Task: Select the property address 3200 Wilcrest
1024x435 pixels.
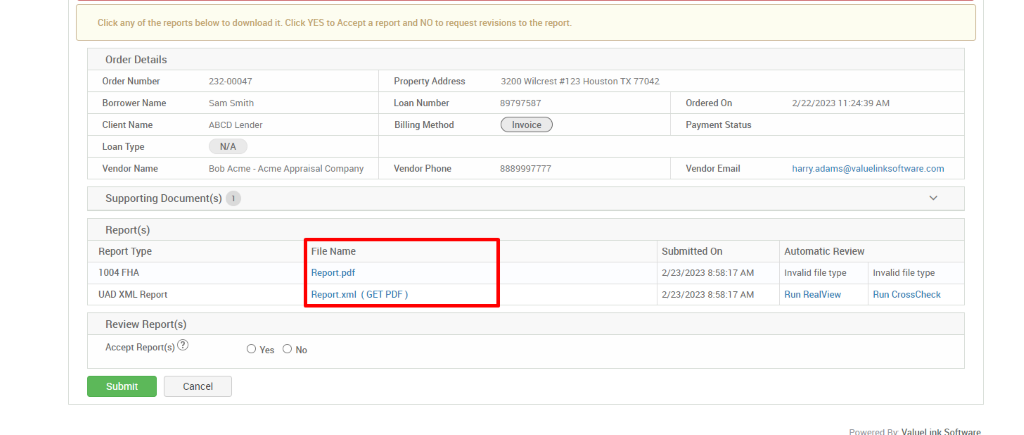Action: coord(580,82)
